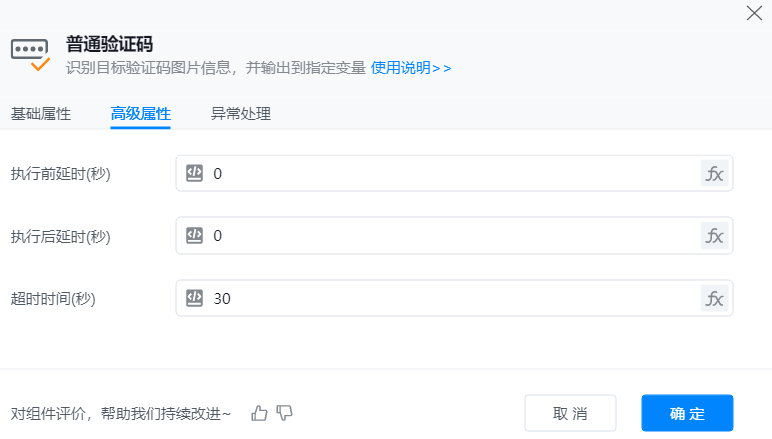Screen dimensions: 772x439
Task: Close the 普通验证码 dialog
Action: point(755,13)
